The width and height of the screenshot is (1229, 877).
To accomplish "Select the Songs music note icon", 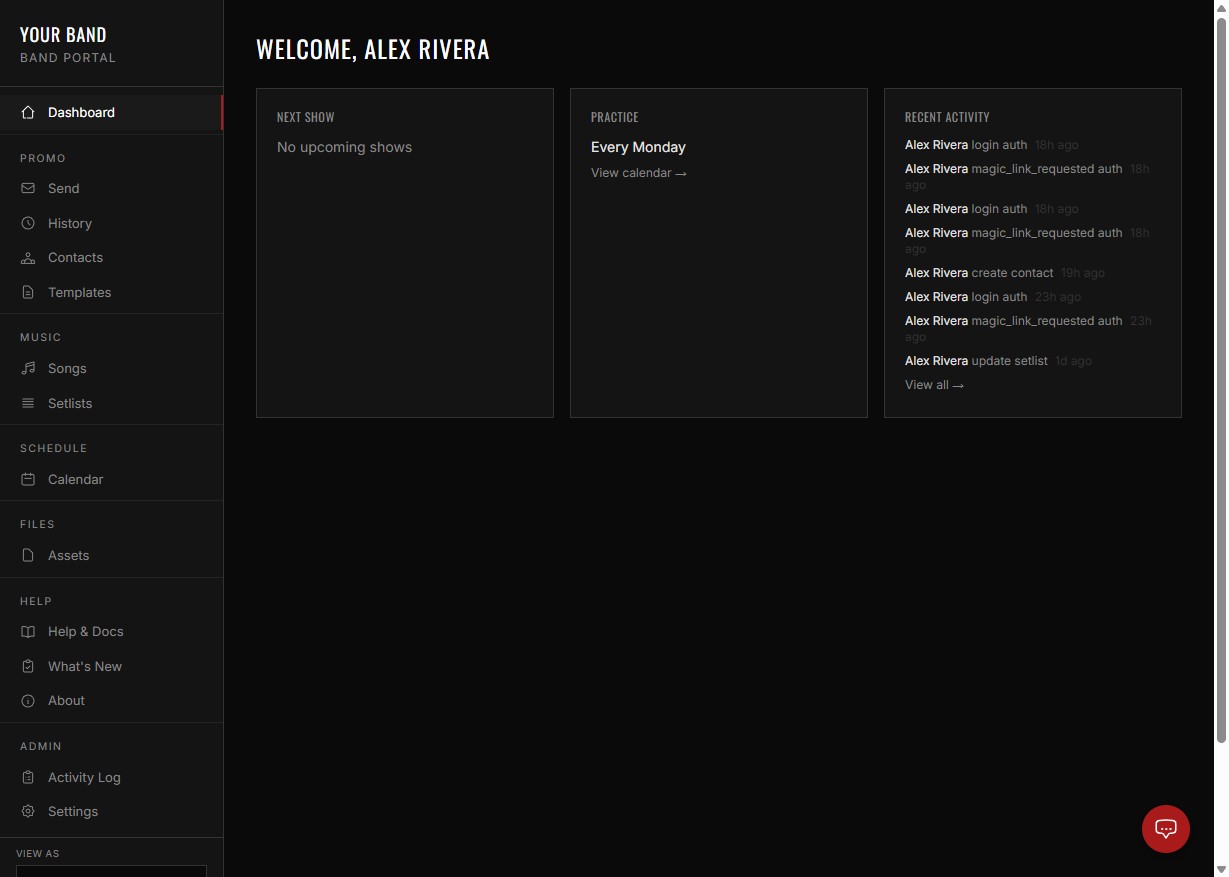I will [28, 368].
